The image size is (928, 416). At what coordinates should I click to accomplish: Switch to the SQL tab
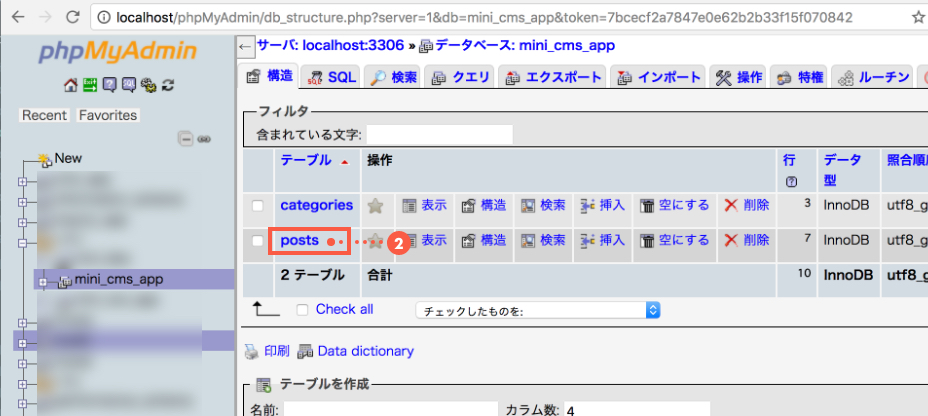coord(330,77)
